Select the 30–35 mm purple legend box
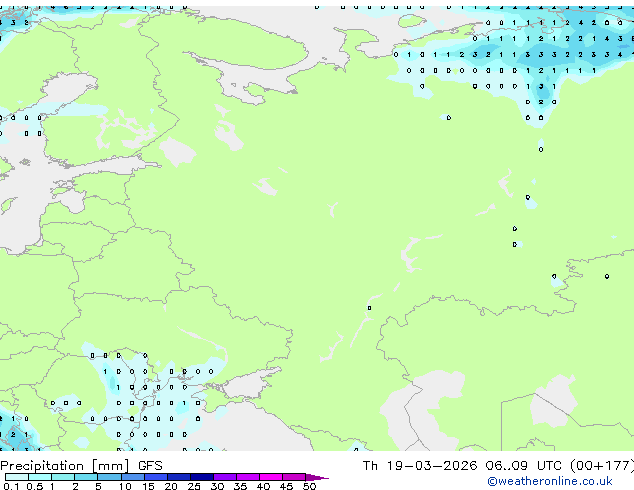Viewport: 634px width, 490px height. [x=225, y=477]
